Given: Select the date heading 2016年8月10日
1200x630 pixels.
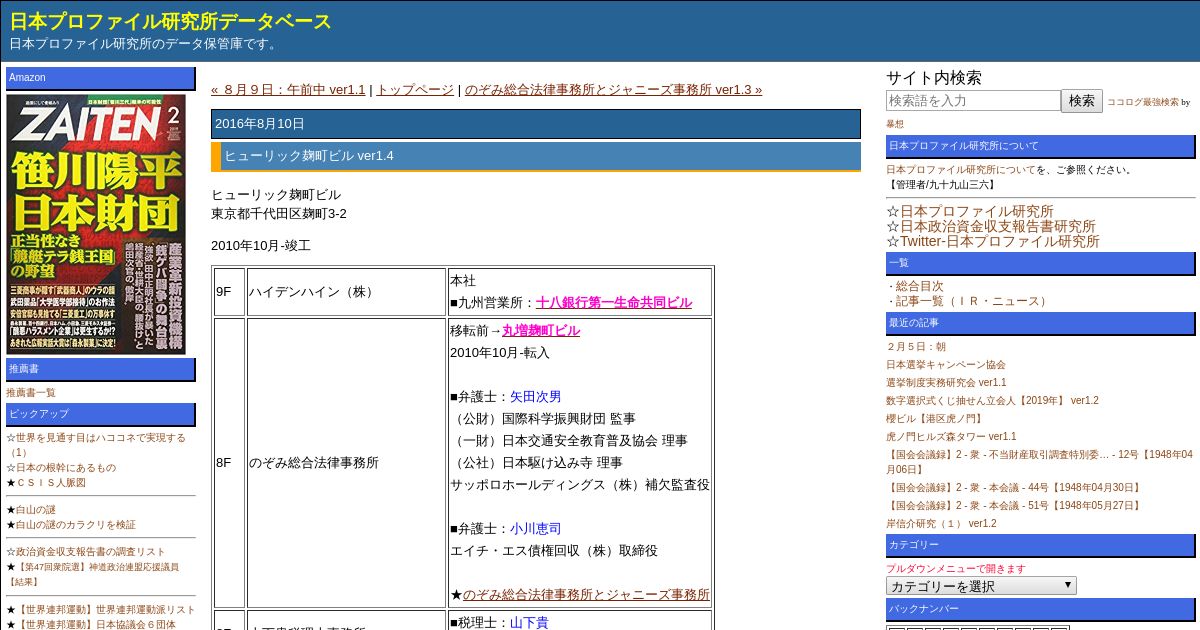Looking at the screenshot, I should tap(536, 124).
